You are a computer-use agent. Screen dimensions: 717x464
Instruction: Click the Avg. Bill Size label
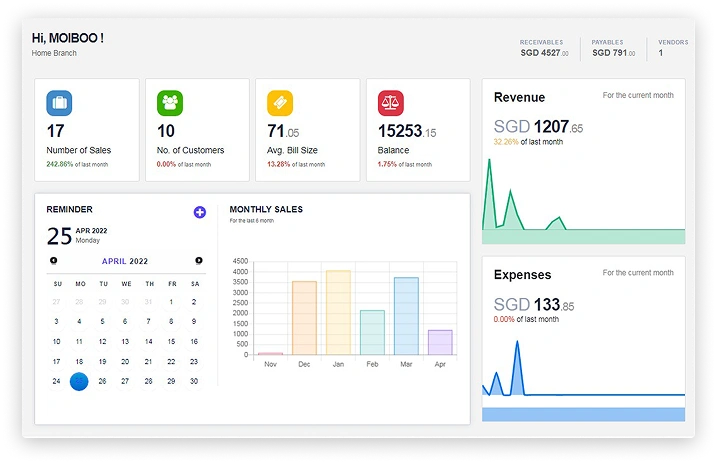tap(292, 150)
